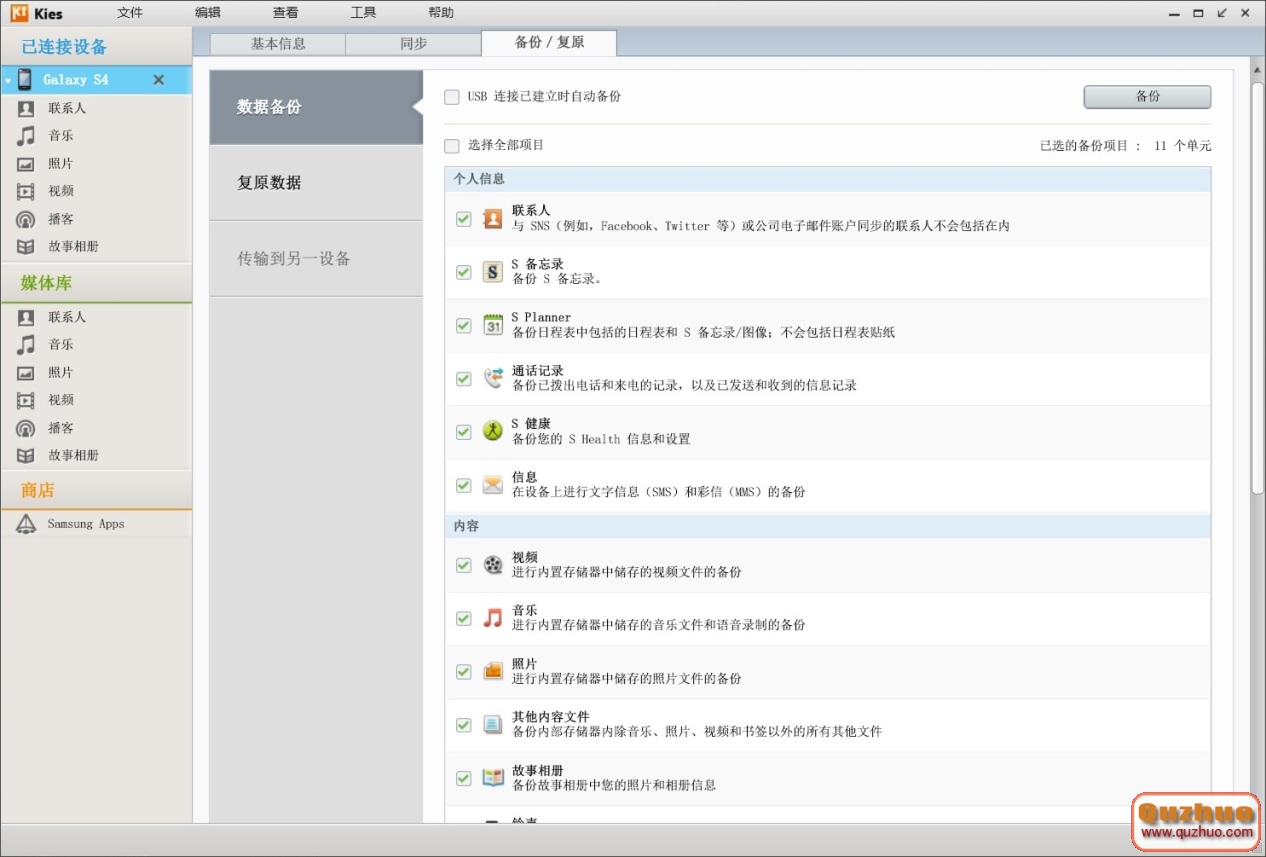
Task: Open the 工具 menu
Action: (x=363, y=13)
